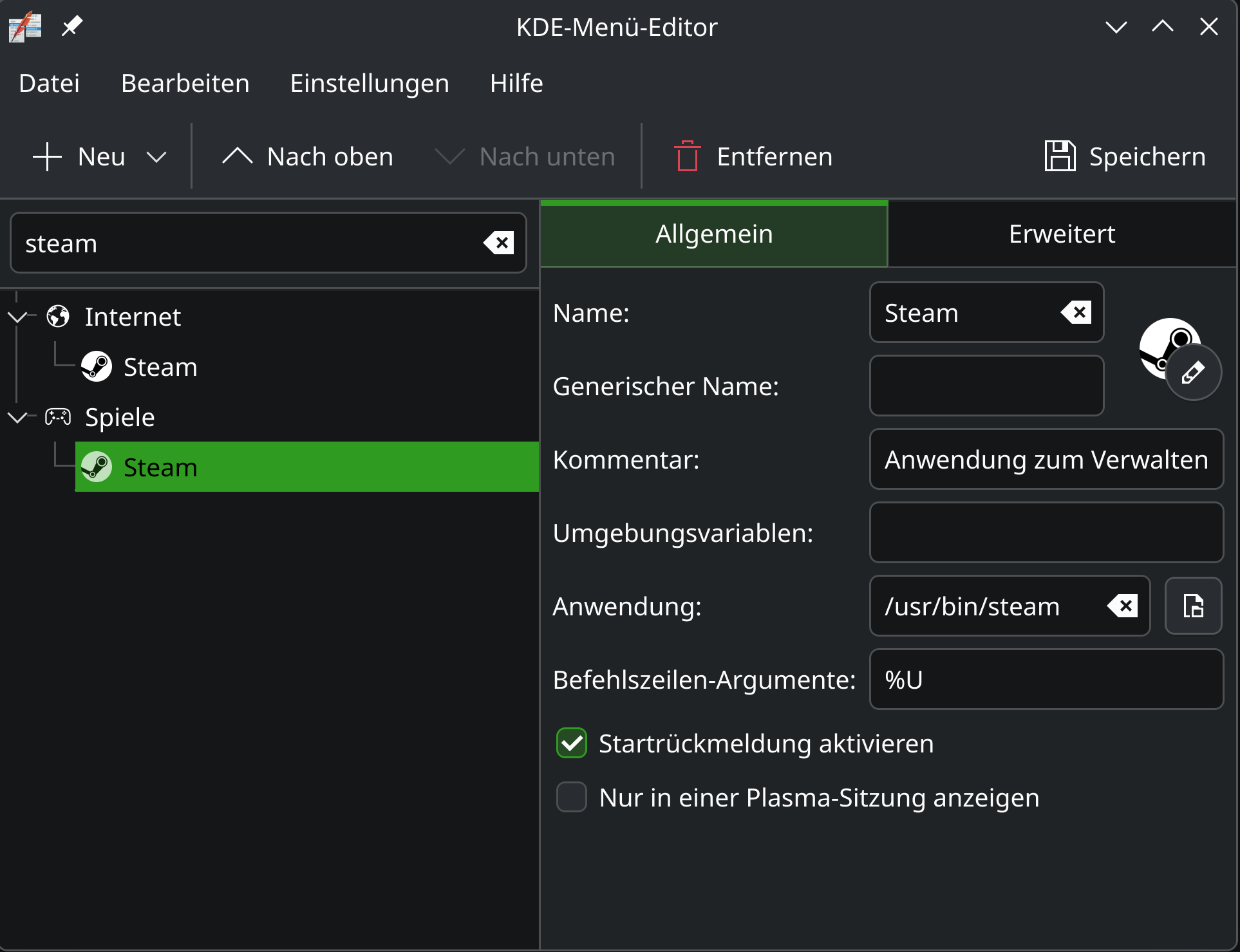Click the Speichern floppy disk icon
Image resolution: width=1240 pixels, height=952 pixels.
click(1059, 156)
